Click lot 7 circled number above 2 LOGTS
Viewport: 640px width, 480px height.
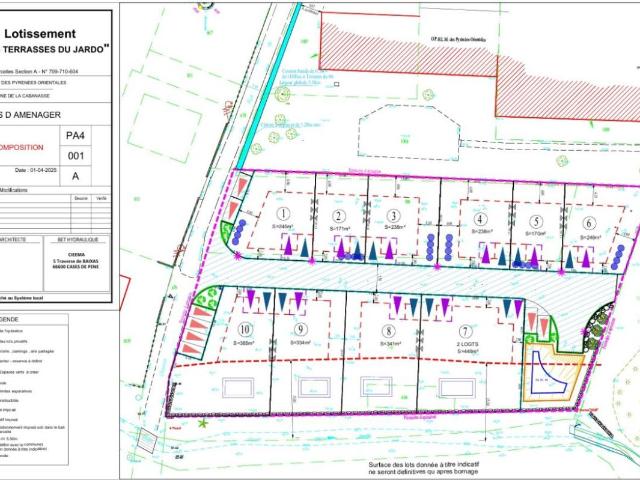(465, 331)
